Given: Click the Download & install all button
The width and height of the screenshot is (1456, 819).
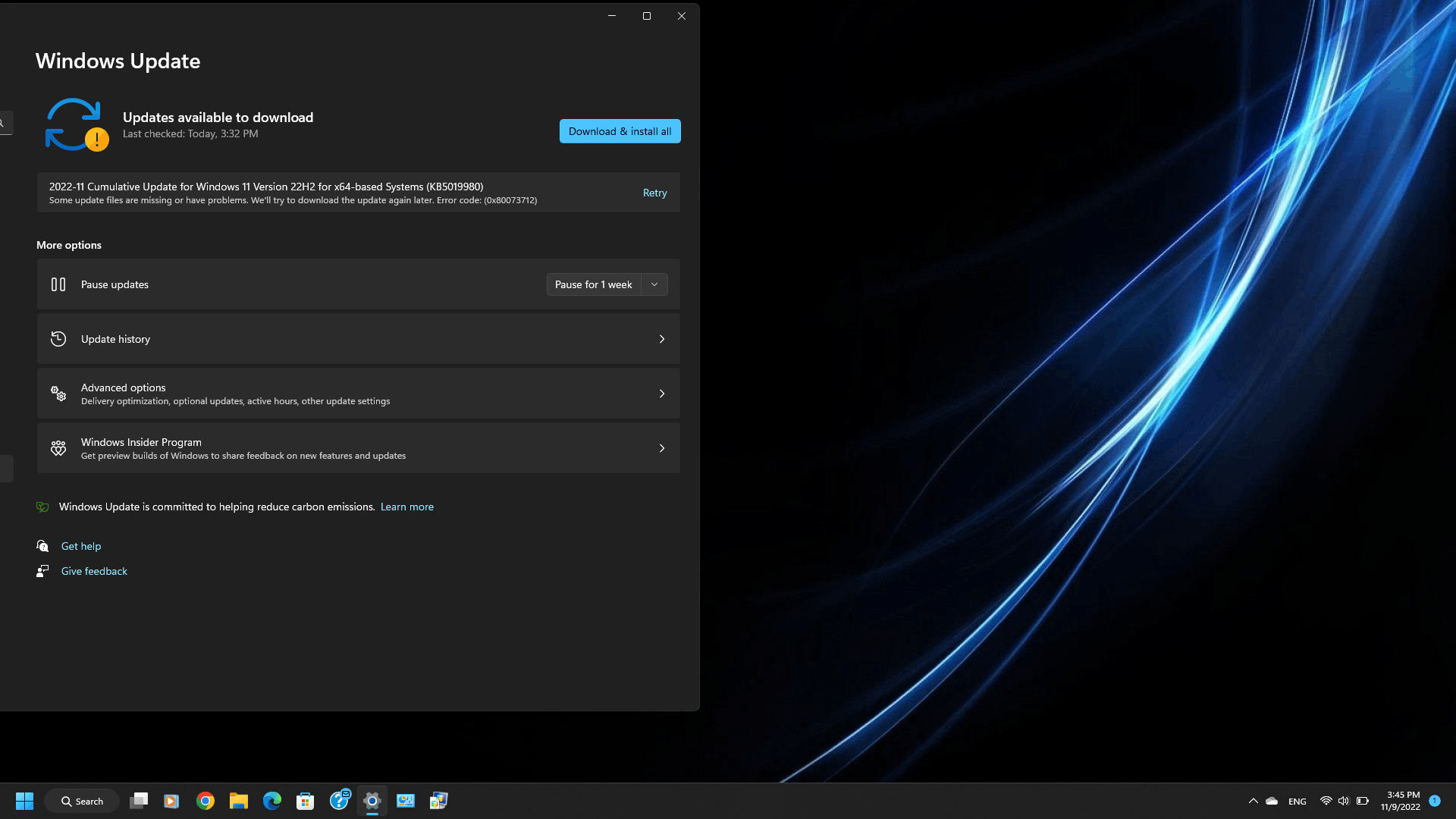Looking at the screenshot, I should coord(620,131).
